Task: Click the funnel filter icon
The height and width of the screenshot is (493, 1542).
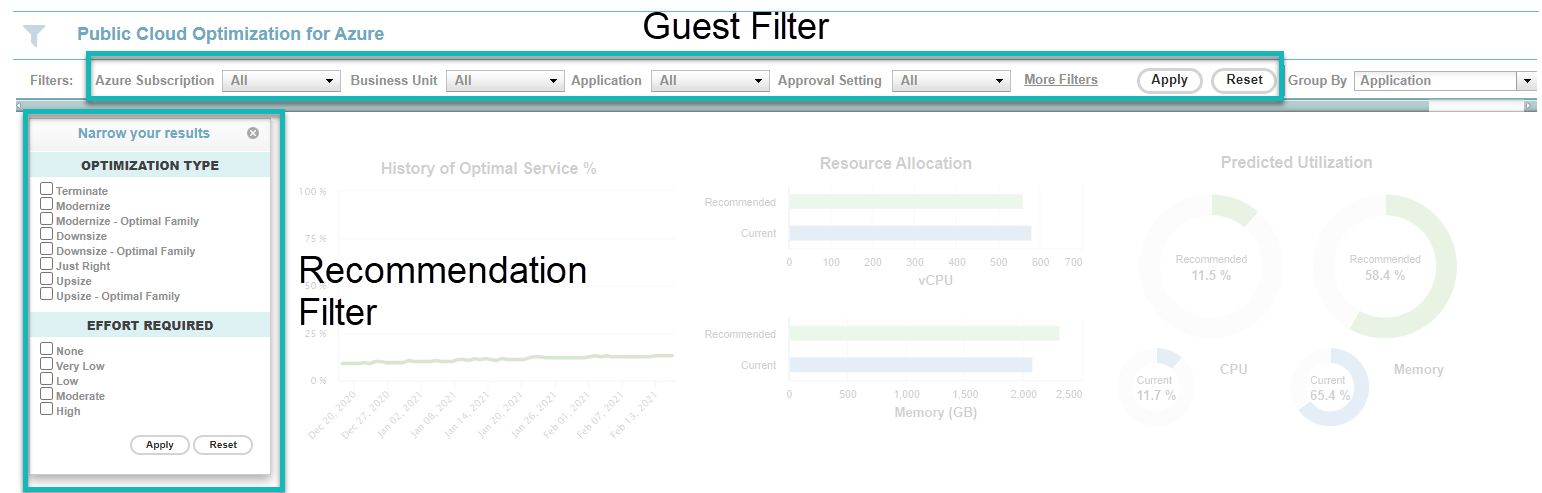Action: click(x=34, y=36)
